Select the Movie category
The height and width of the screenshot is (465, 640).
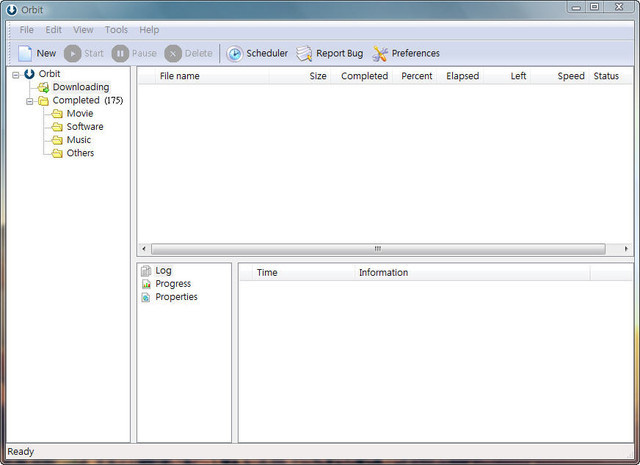(80, 113)
